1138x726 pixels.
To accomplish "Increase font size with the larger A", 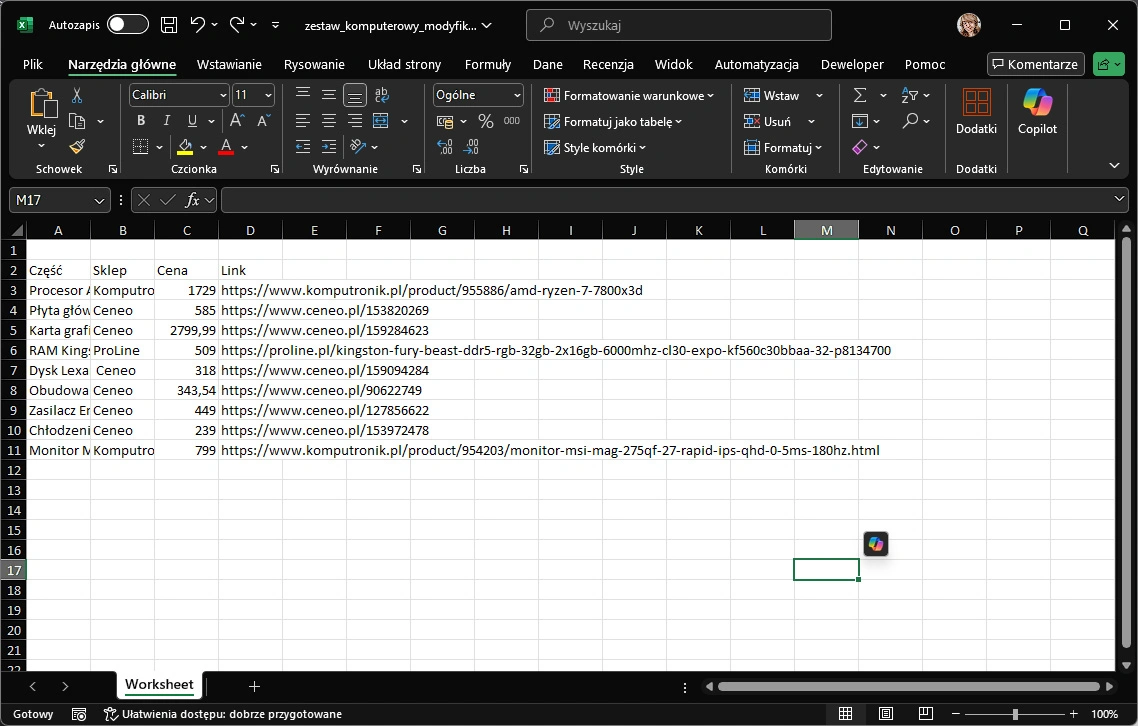I will point(237,121).
